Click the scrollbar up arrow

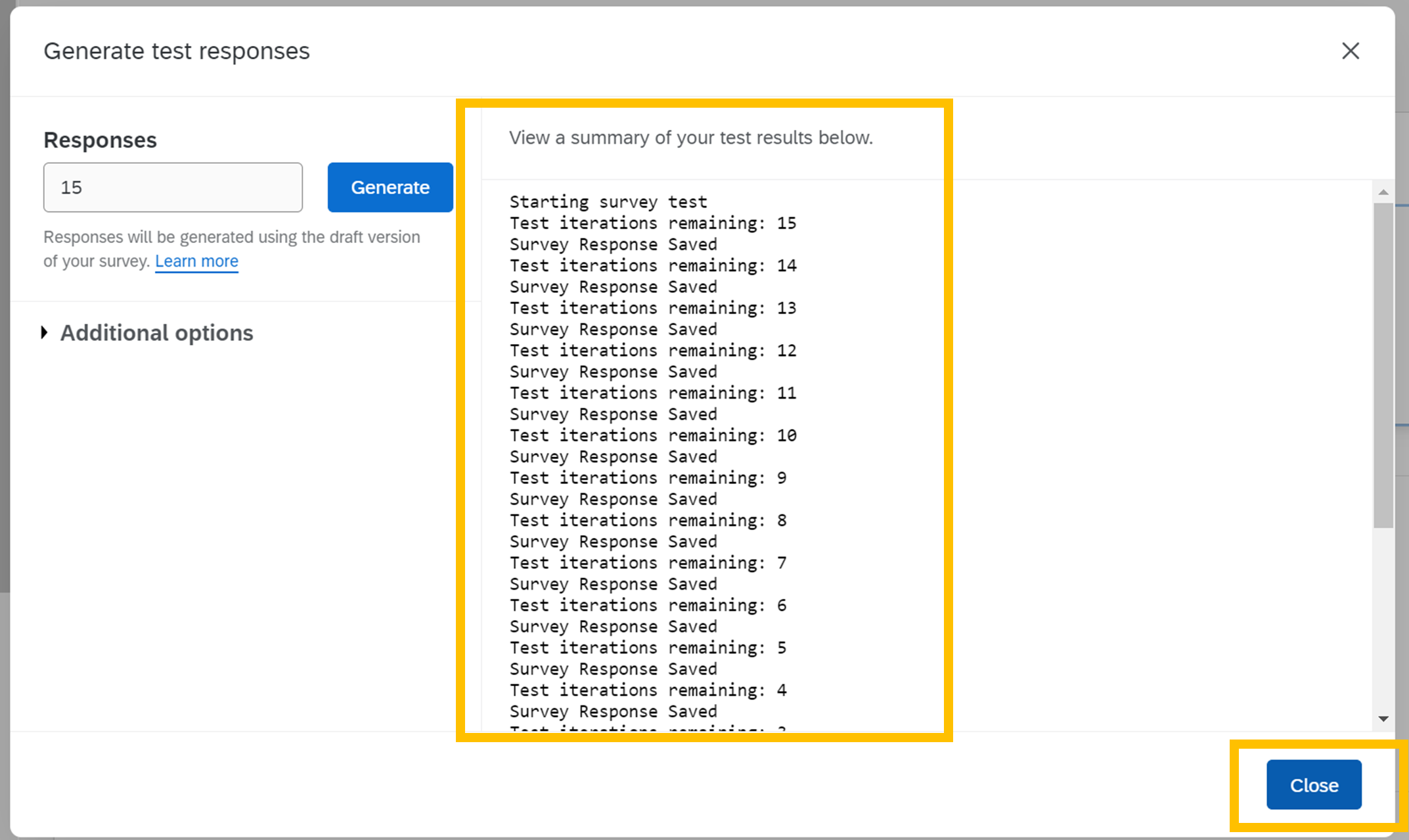coord(1385,191)
